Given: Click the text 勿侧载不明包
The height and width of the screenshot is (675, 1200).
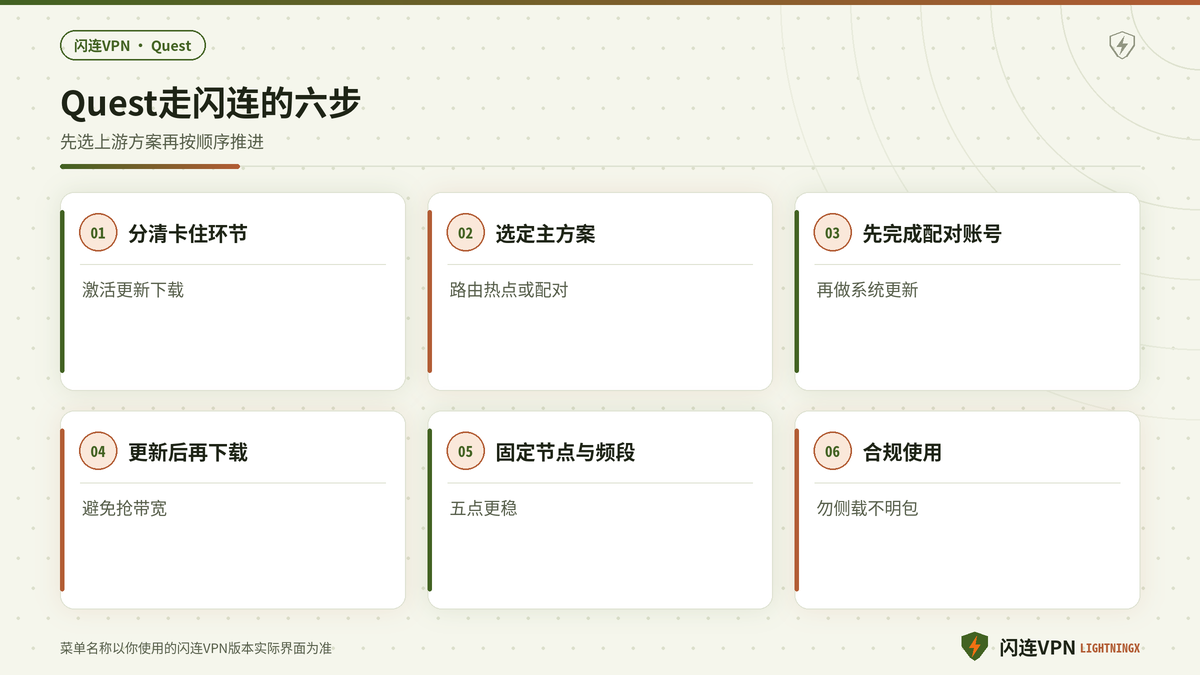Looking at the screenshot, I should (867, 509).
